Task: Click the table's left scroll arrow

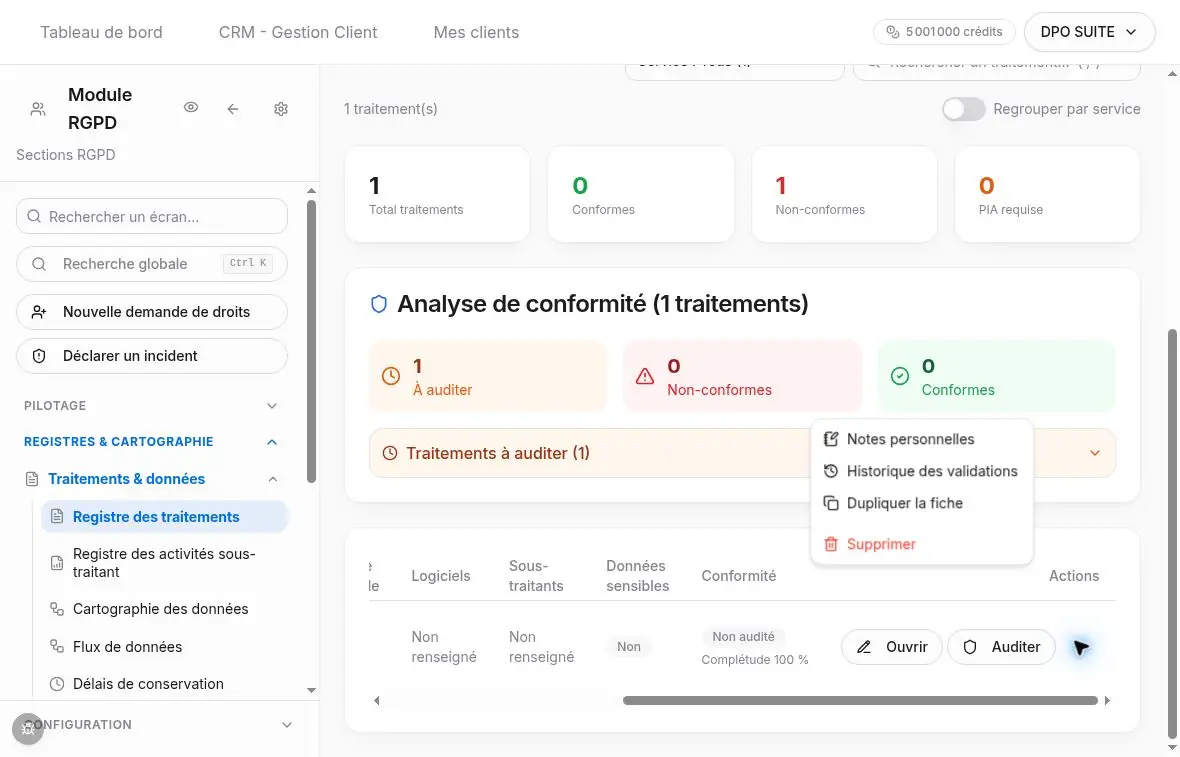Action: pos(376,701)
